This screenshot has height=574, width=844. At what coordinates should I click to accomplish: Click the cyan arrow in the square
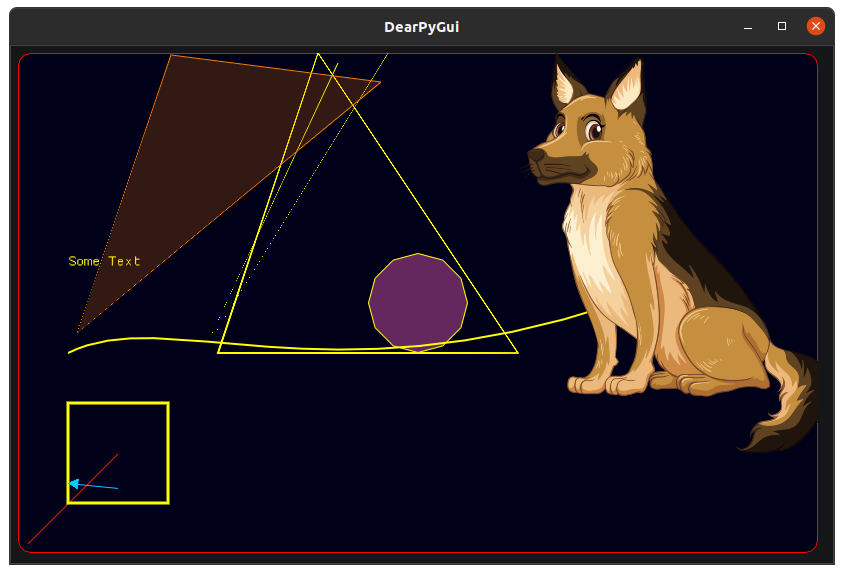[x=93, y=485]
